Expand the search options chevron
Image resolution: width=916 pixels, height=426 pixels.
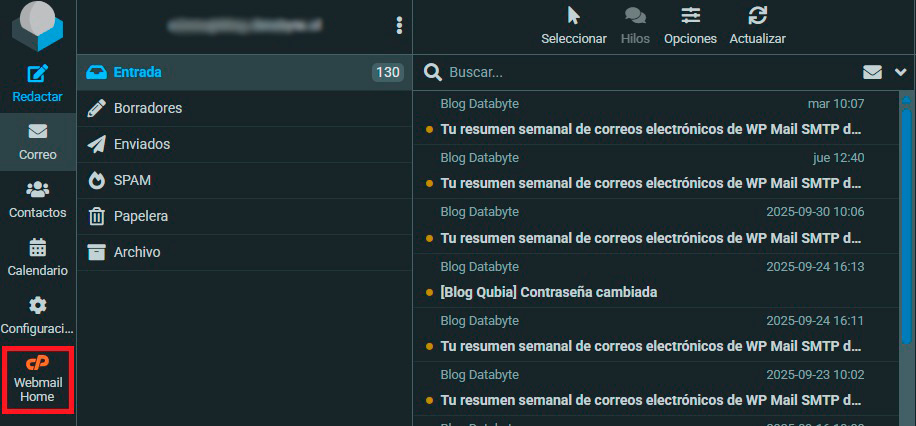point(900,72)
